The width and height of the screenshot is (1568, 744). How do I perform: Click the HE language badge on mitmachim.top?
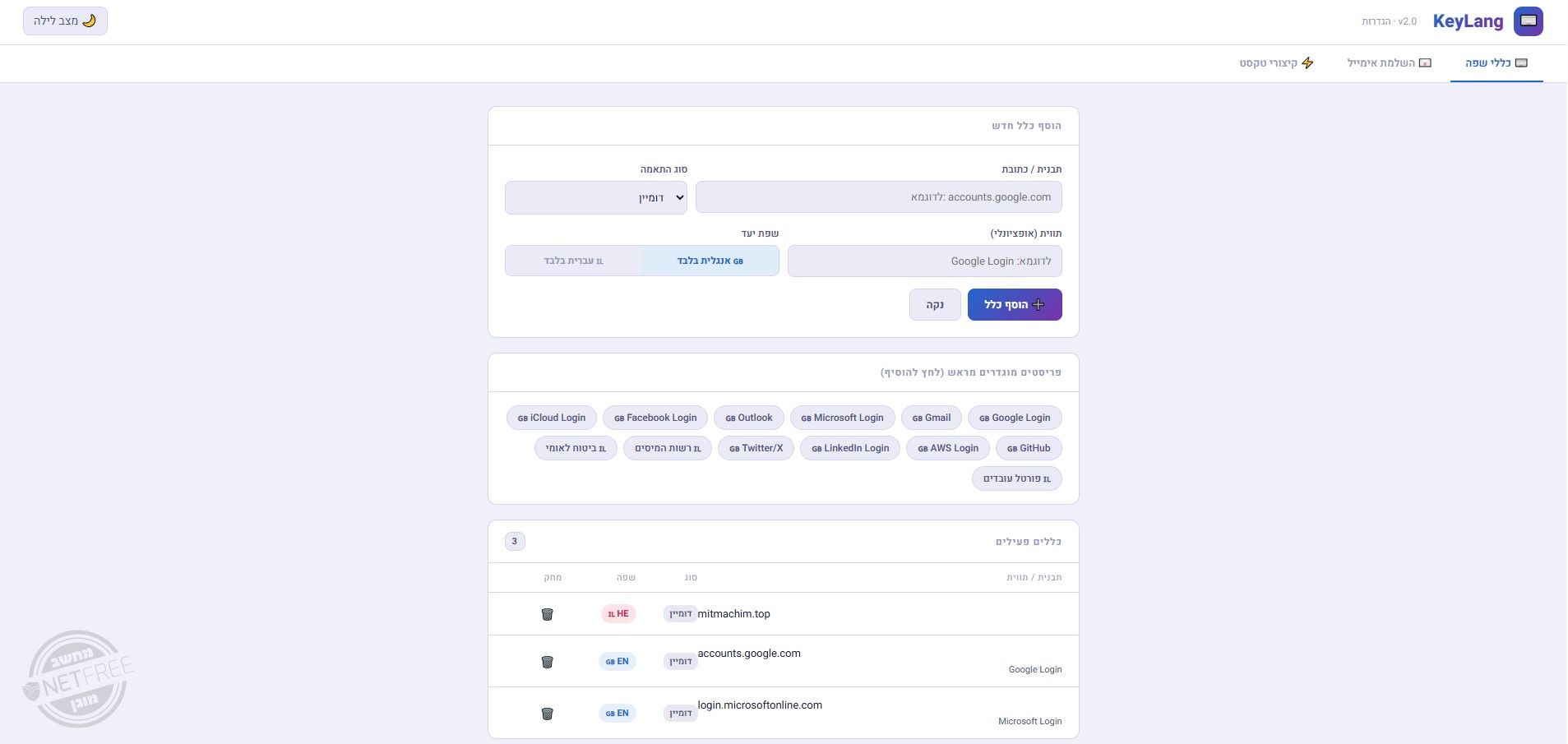[x=618, y=614]
